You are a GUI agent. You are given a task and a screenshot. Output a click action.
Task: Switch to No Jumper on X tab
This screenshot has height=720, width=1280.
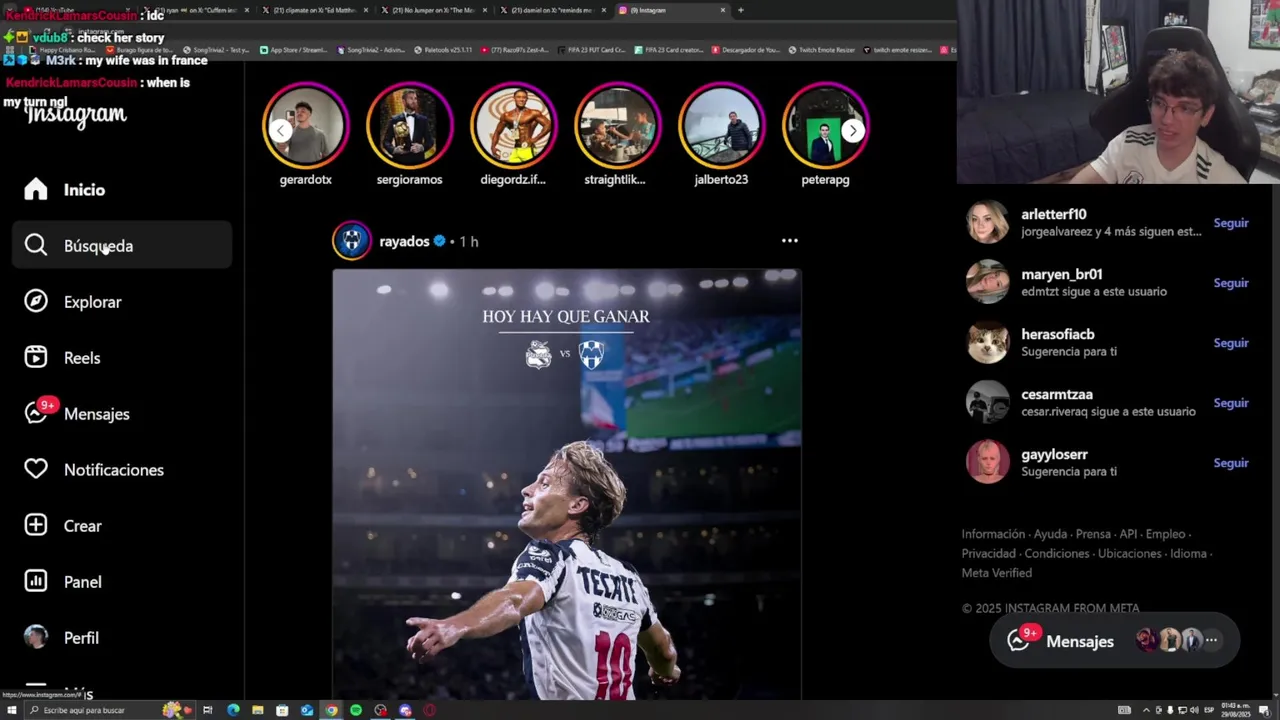pos(434,10)
